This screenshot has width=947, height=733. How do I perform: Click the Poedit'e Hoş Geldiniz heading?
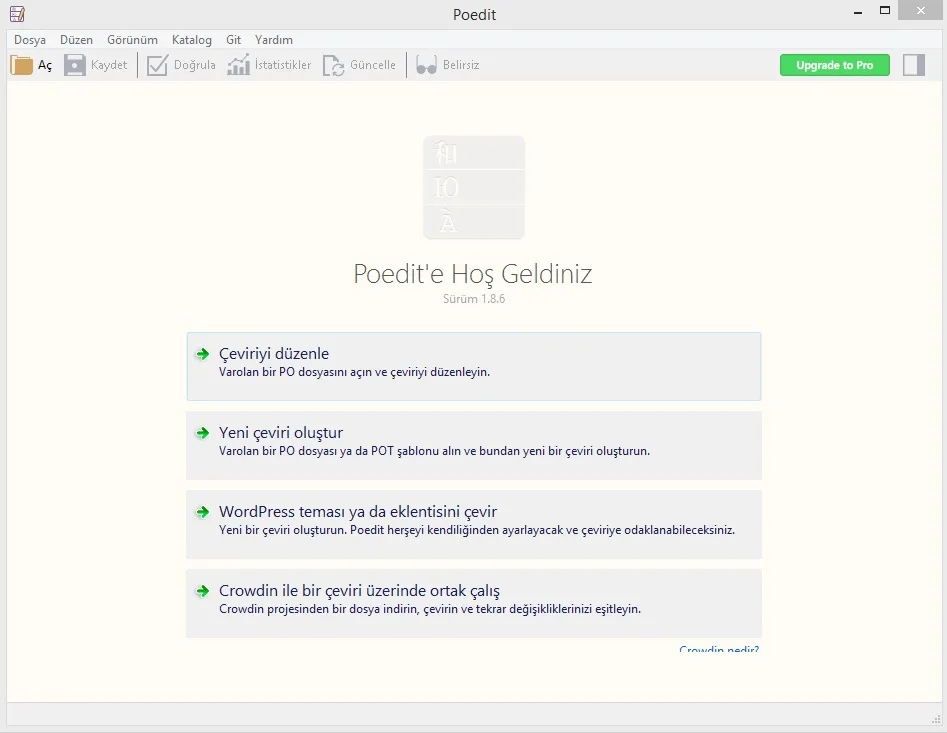472,275
